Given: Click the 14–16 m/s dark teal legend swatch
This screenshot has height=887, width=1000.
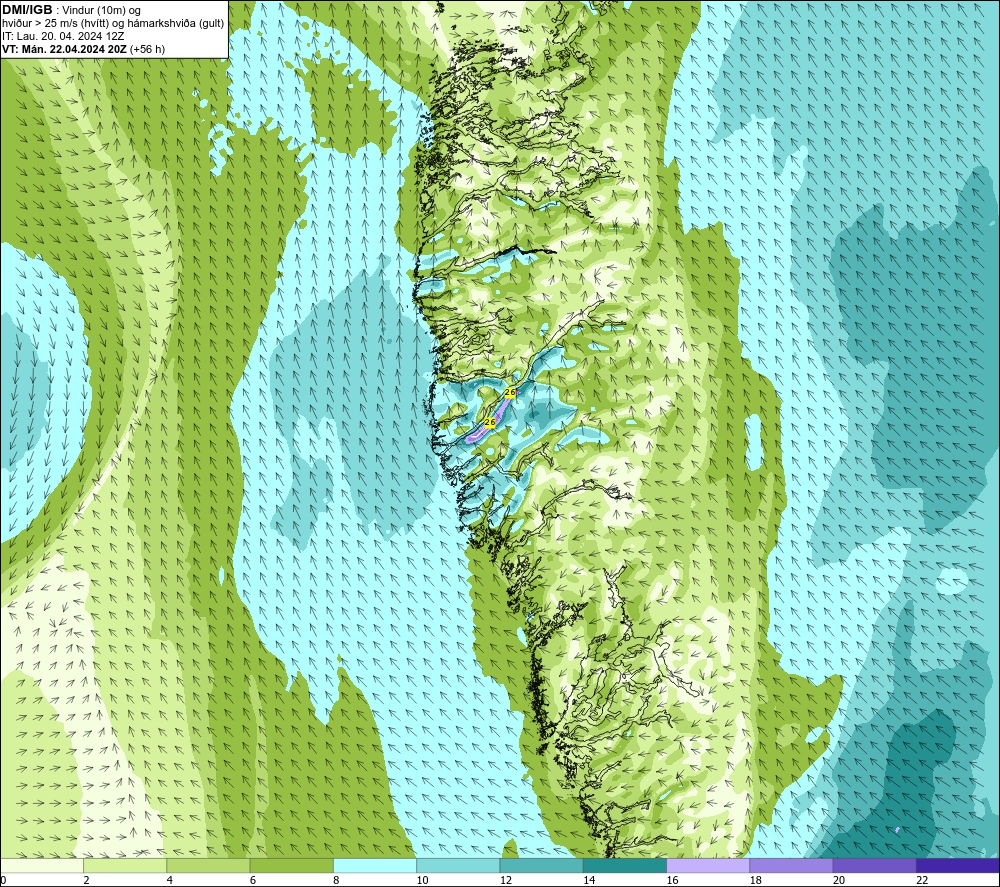Looking at the screenshot, I should 625,865.
